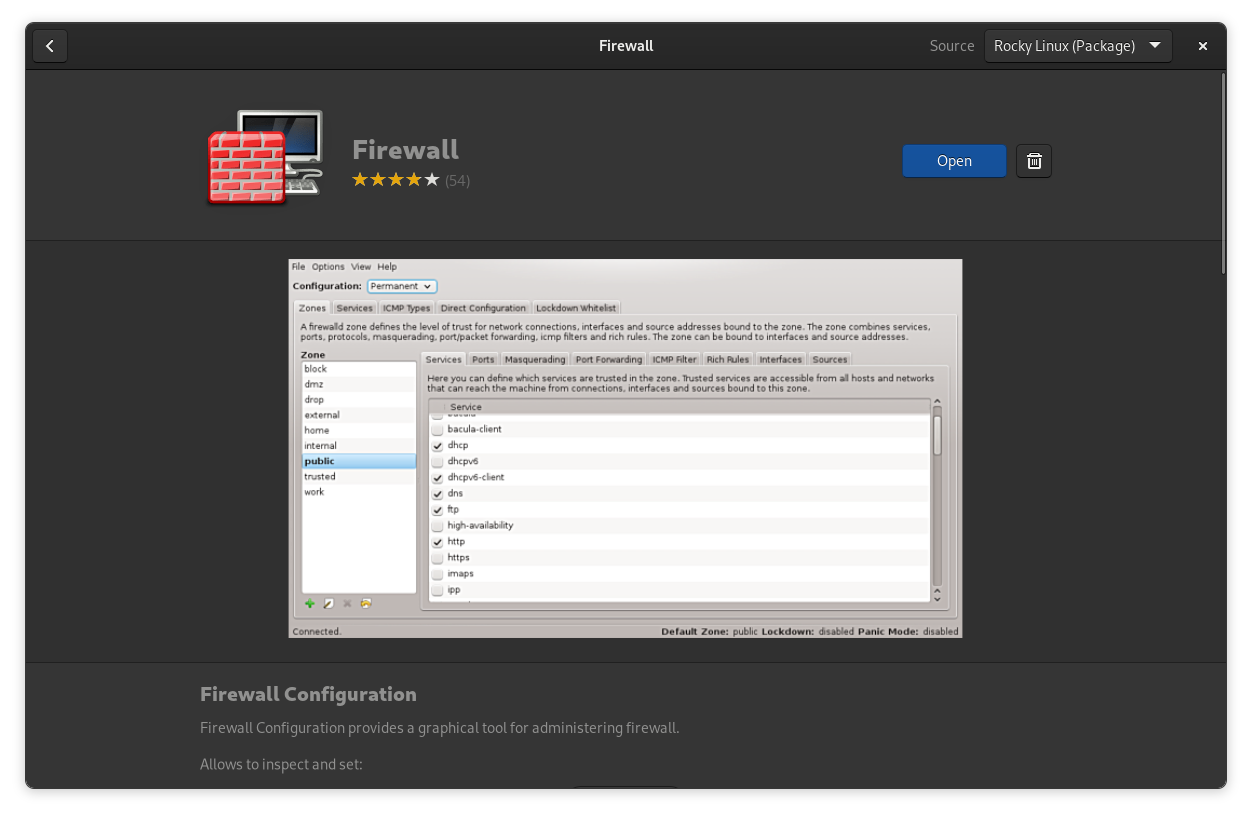Click the service list scrollbar down arrow
Screen dimensions: 1252x817
coord(936,597)
